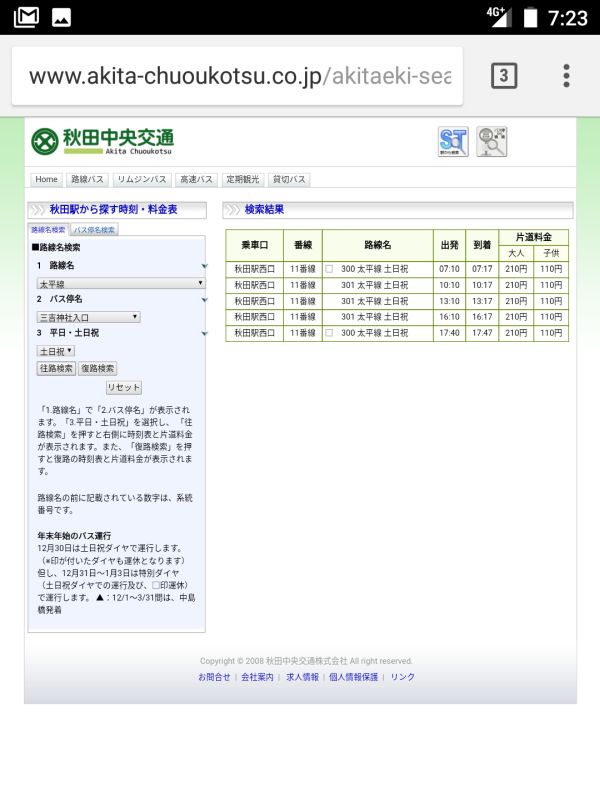Click the 求人情報 footer link
The image size is (600, 800).
[x=302, y=677]
